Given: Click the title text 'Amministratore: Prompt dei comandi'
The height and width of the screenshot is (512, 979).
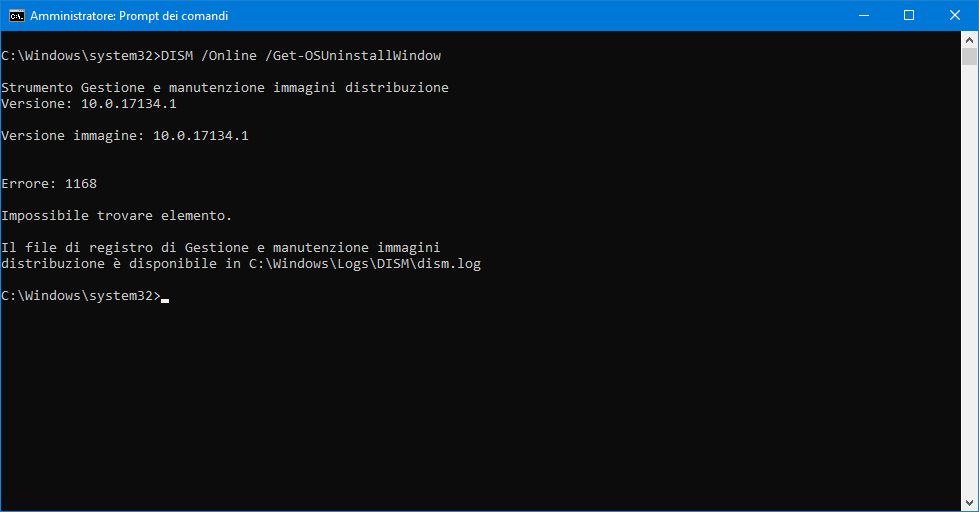Looking at the screenshot, I should pos(129,16).
